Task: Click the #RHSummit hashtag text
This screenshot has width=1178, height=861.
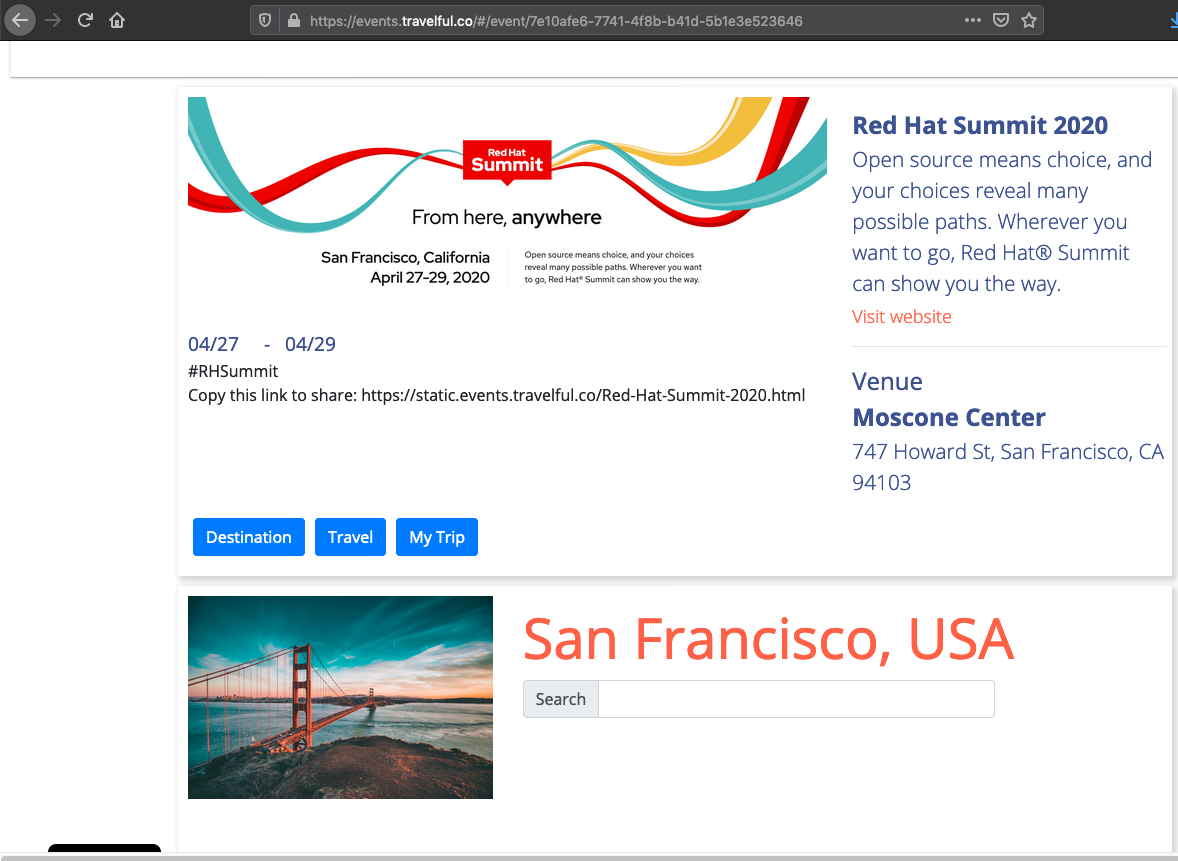Action: click(233, 371)
